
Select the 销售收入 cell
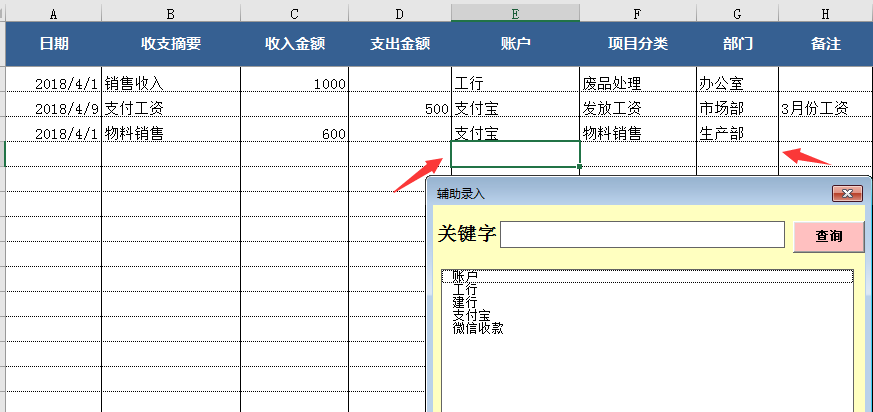point(171,80)
